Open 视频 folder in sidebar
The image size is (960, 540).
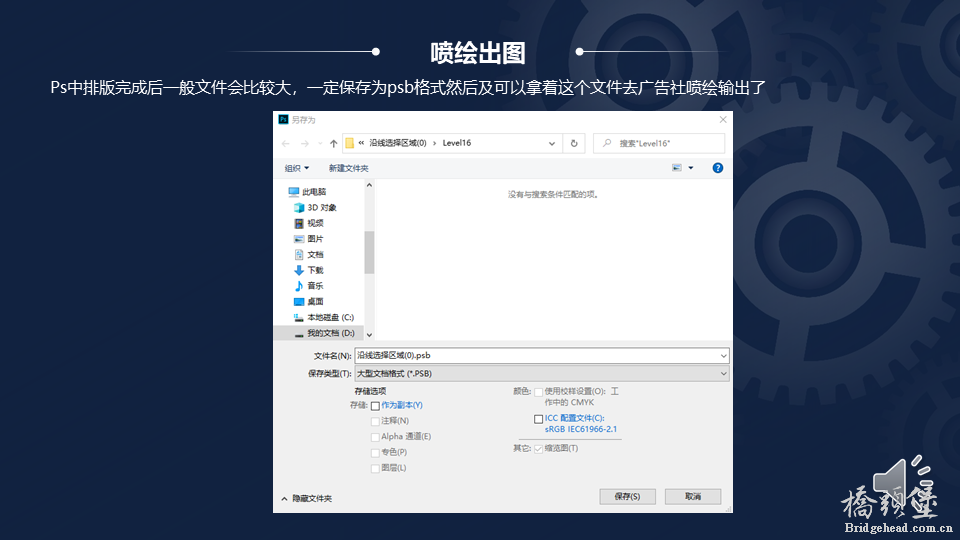(309, 223)
